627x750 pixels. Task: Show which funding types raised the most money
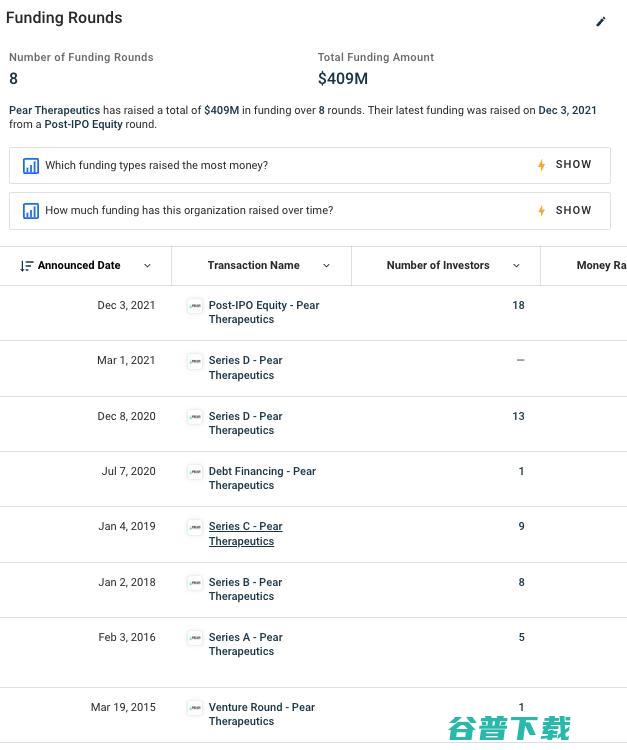(573, 165)
